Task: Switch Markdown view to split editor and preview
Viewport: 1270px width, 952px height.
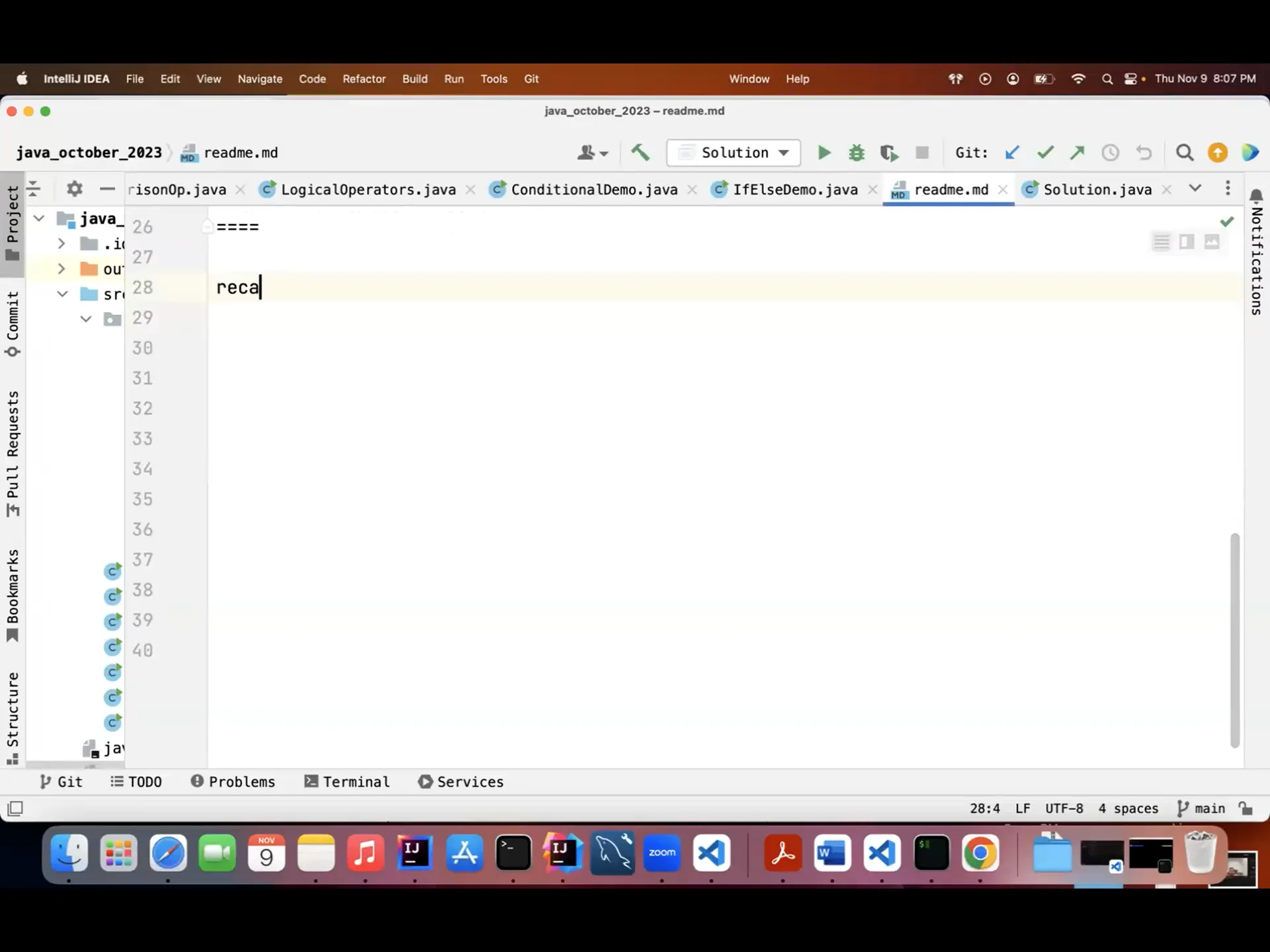Action: (x=1187, y=242)
